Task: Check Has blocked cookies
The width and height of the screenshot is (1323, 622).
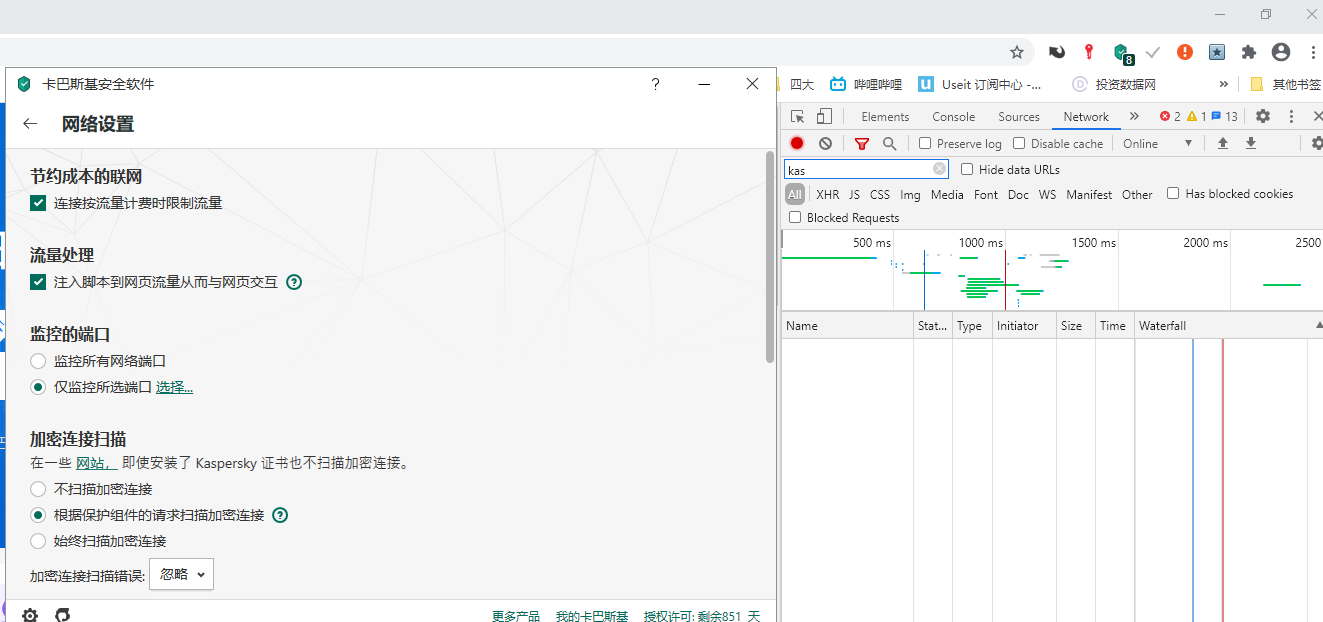Action: pyautogui.click(x=1173, y=193)
